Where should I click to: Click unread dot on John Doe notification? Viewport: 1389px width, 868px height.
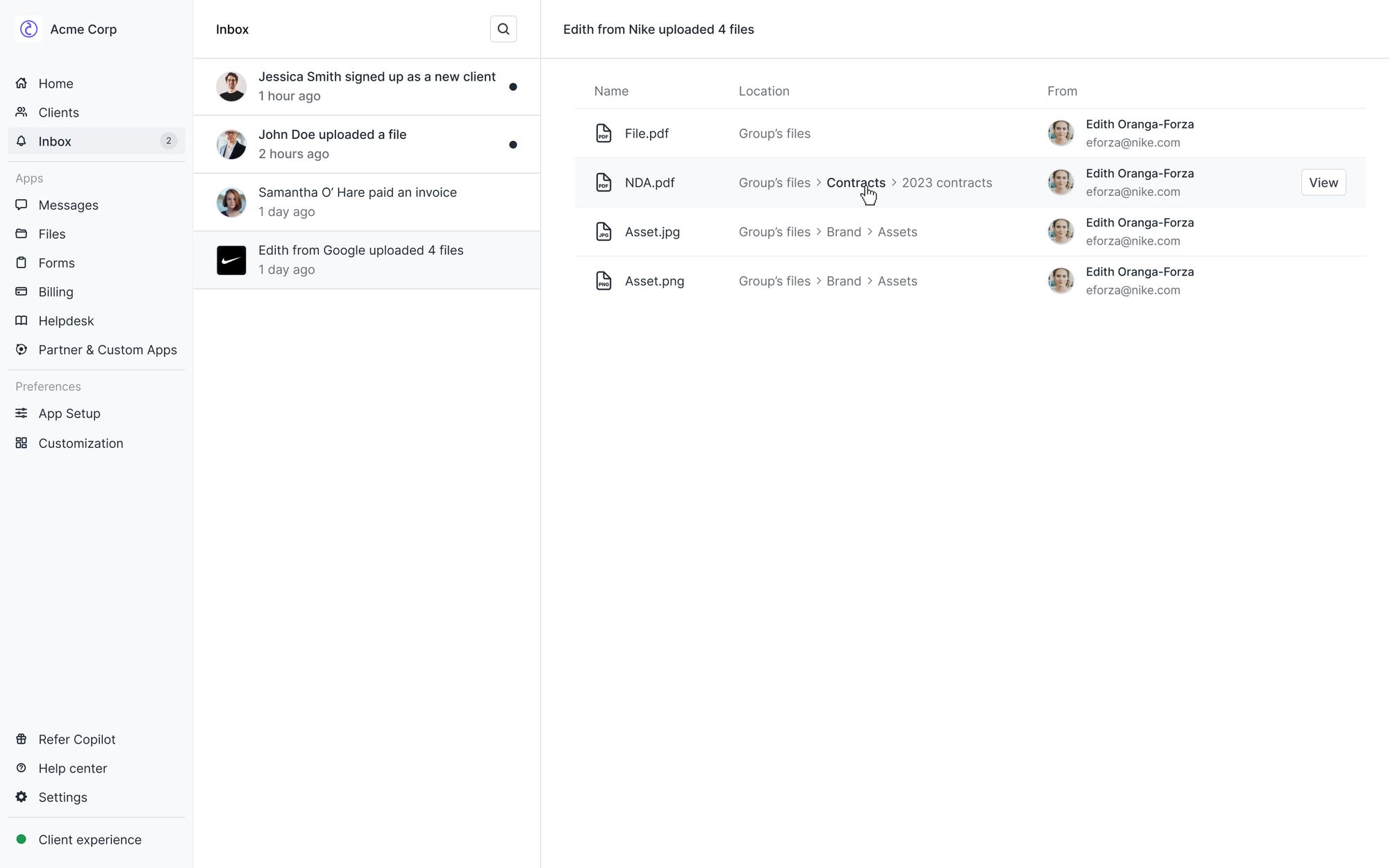pos(513,144)
